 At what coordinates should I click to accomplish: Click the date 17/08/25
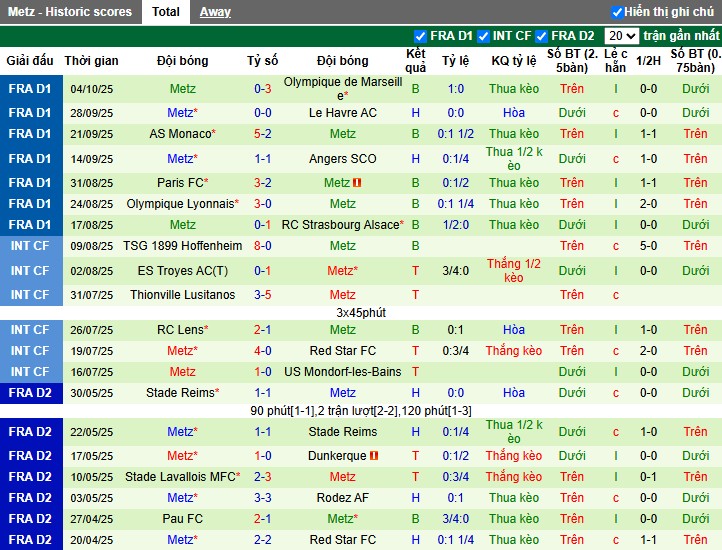coord(92,225)
